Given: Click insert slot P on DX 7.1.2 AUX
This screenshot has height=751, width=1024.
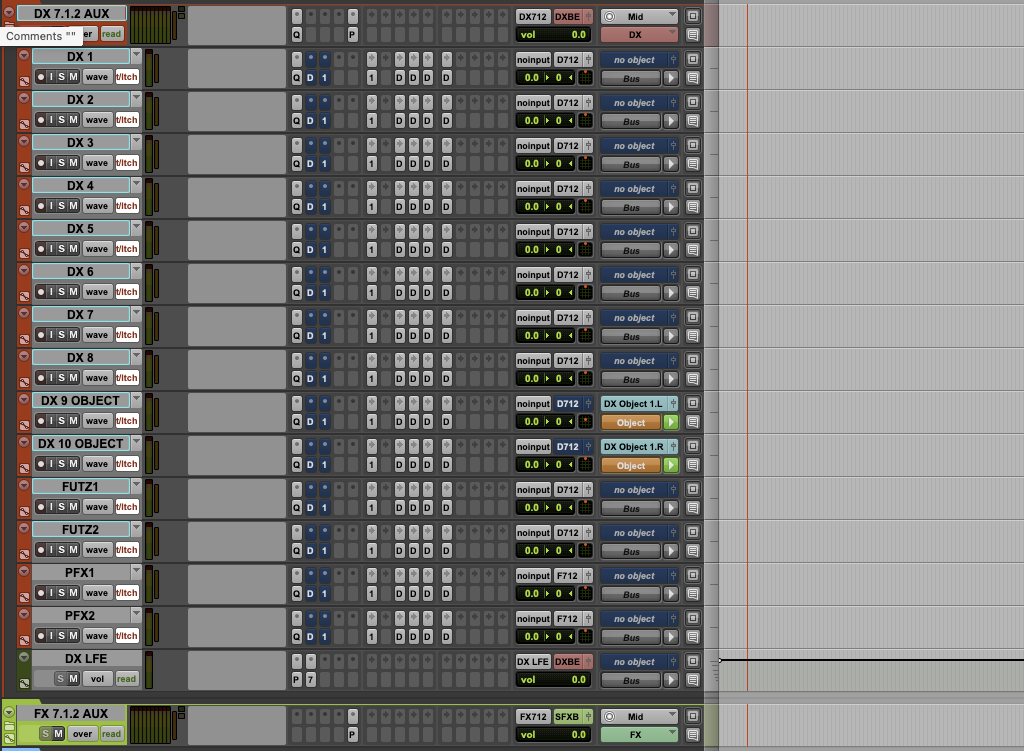Looking at the screenshot, I should pyautogui.click(x=353, y=35).
